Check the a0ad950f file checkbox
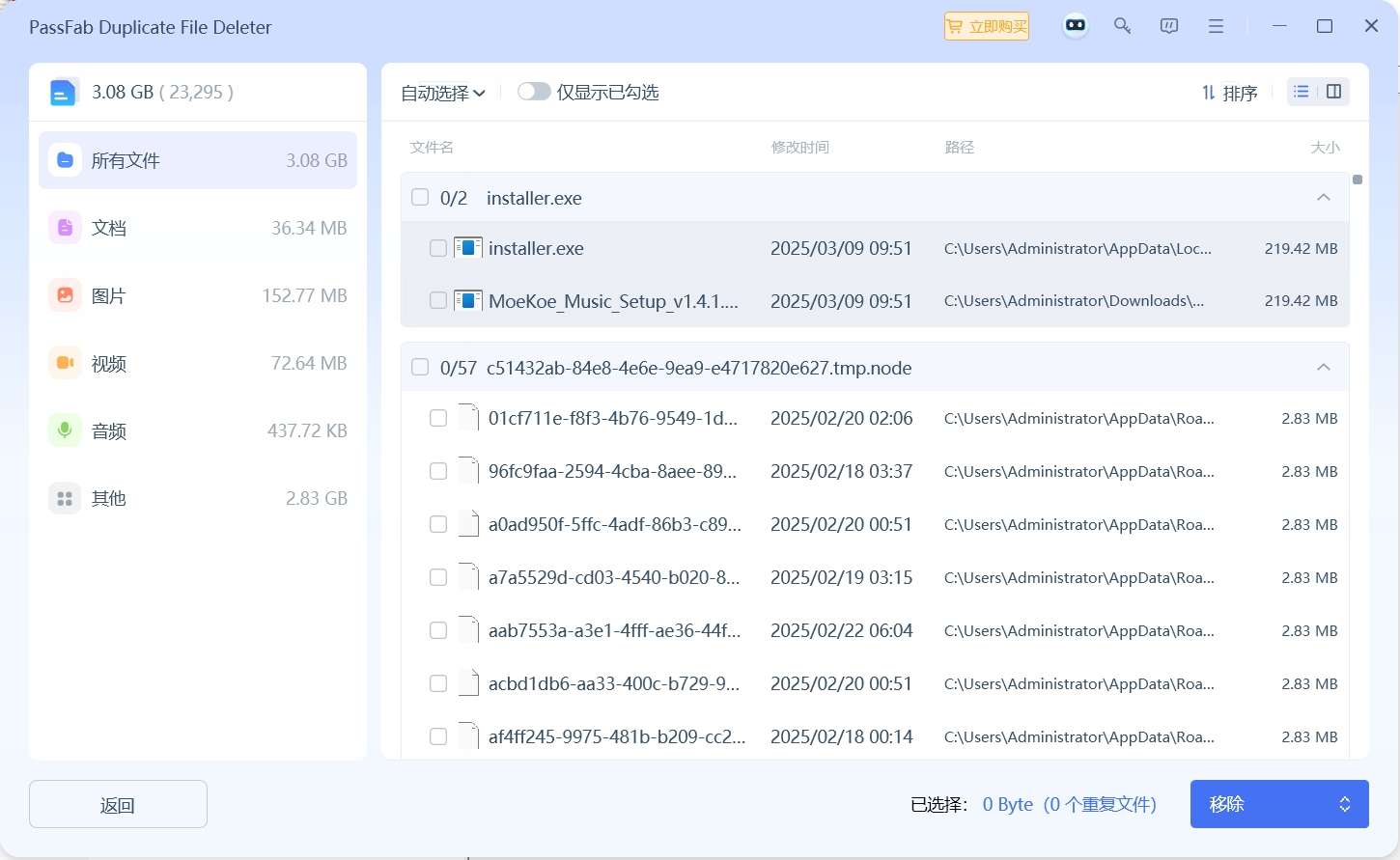Screen dimensions: 1400x860 tap(438, 524)
